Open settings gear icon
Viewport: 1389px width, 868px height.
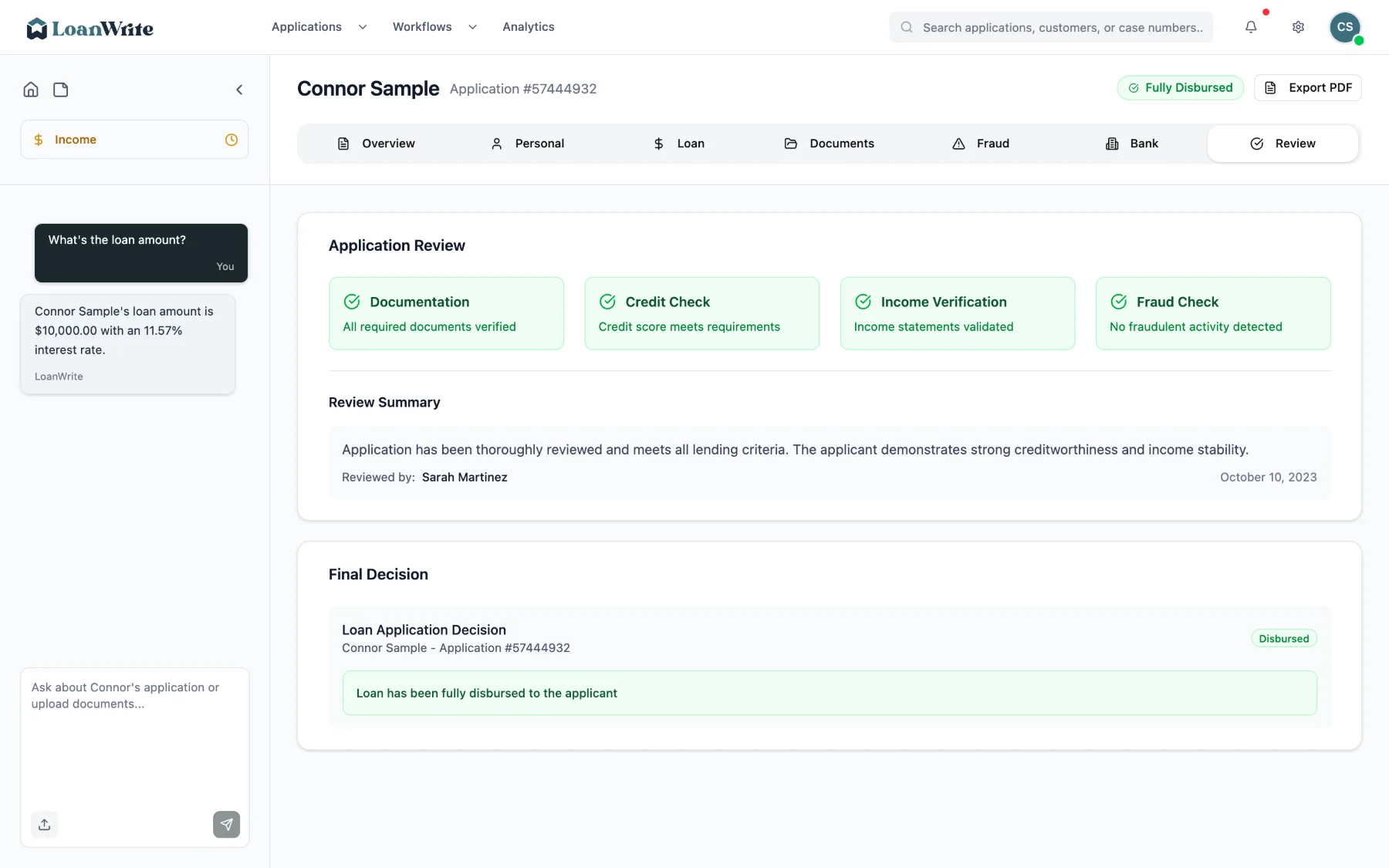(x=1298, y=27)
